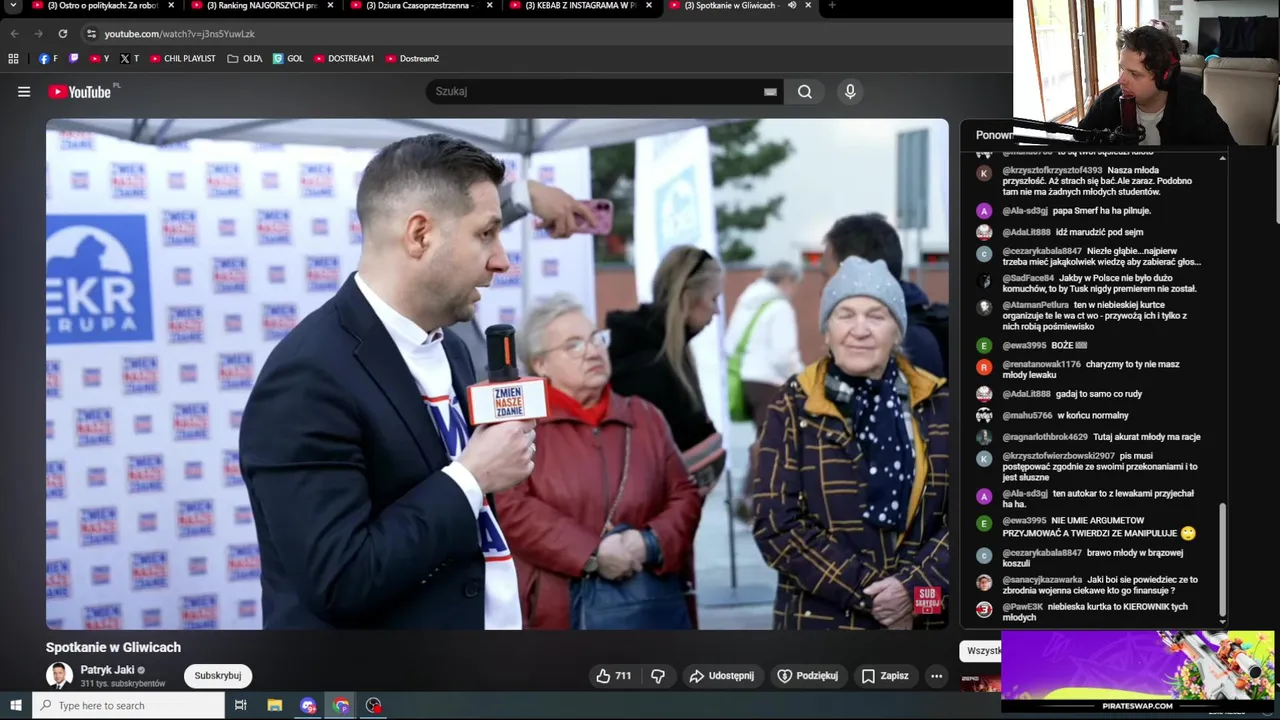Switch to "Ostro o politykach" tab
The image size is (1280, 720).
point(104,5)
